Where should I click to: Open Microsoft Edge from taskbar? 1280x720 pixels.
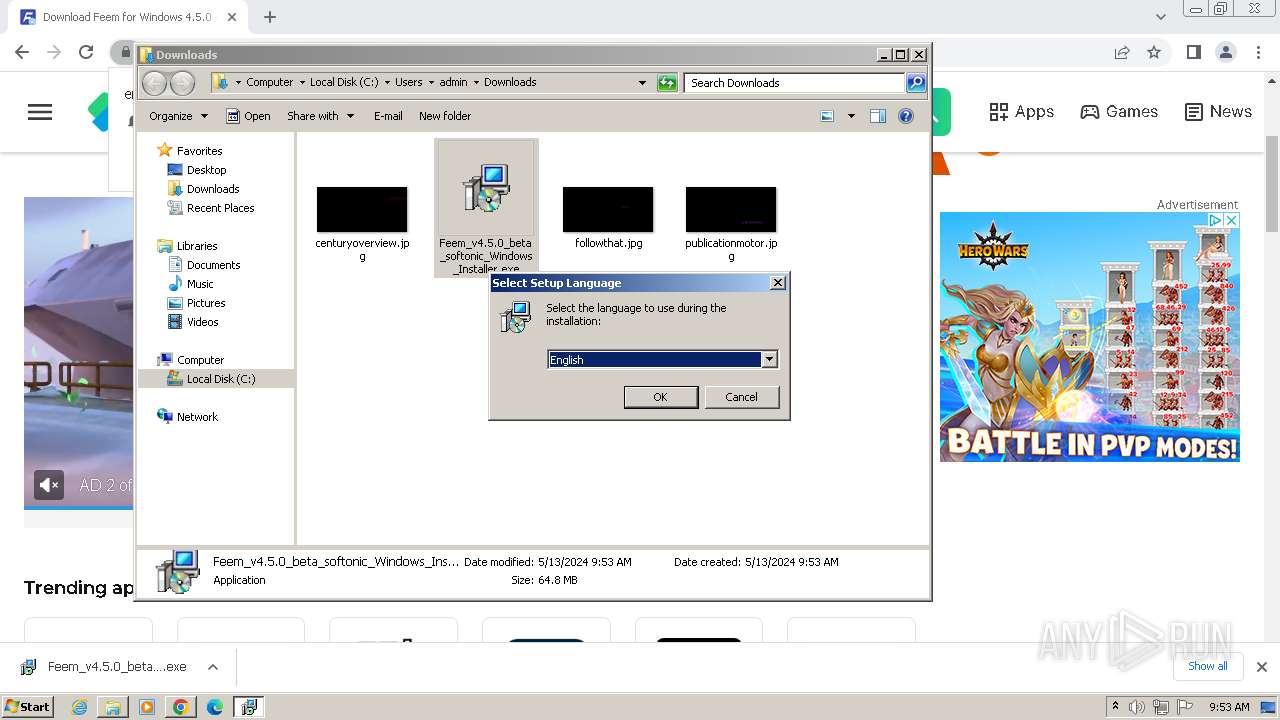click(215, 707)
